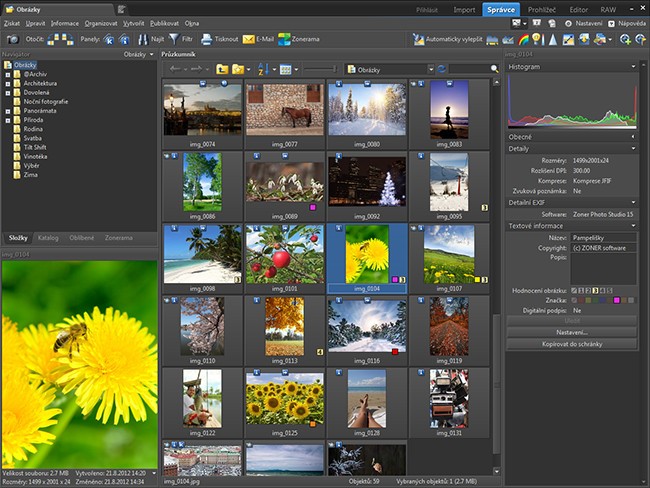650x488 pixels.
Task: Click the Filtr funnel icon
Action: [x=174, y=39]
